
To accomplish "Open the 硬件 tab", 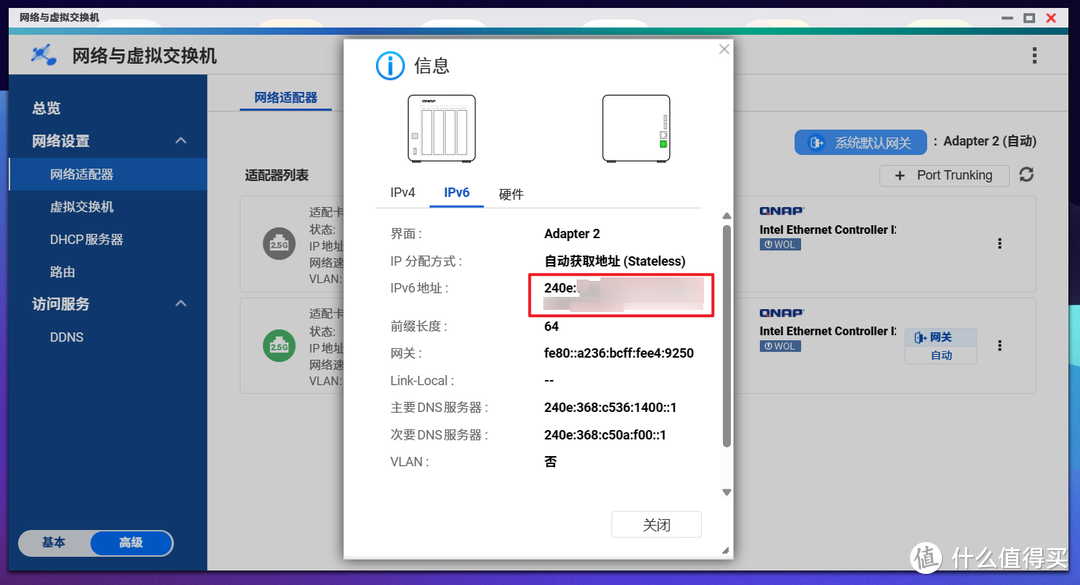I will tap(511, 194).
